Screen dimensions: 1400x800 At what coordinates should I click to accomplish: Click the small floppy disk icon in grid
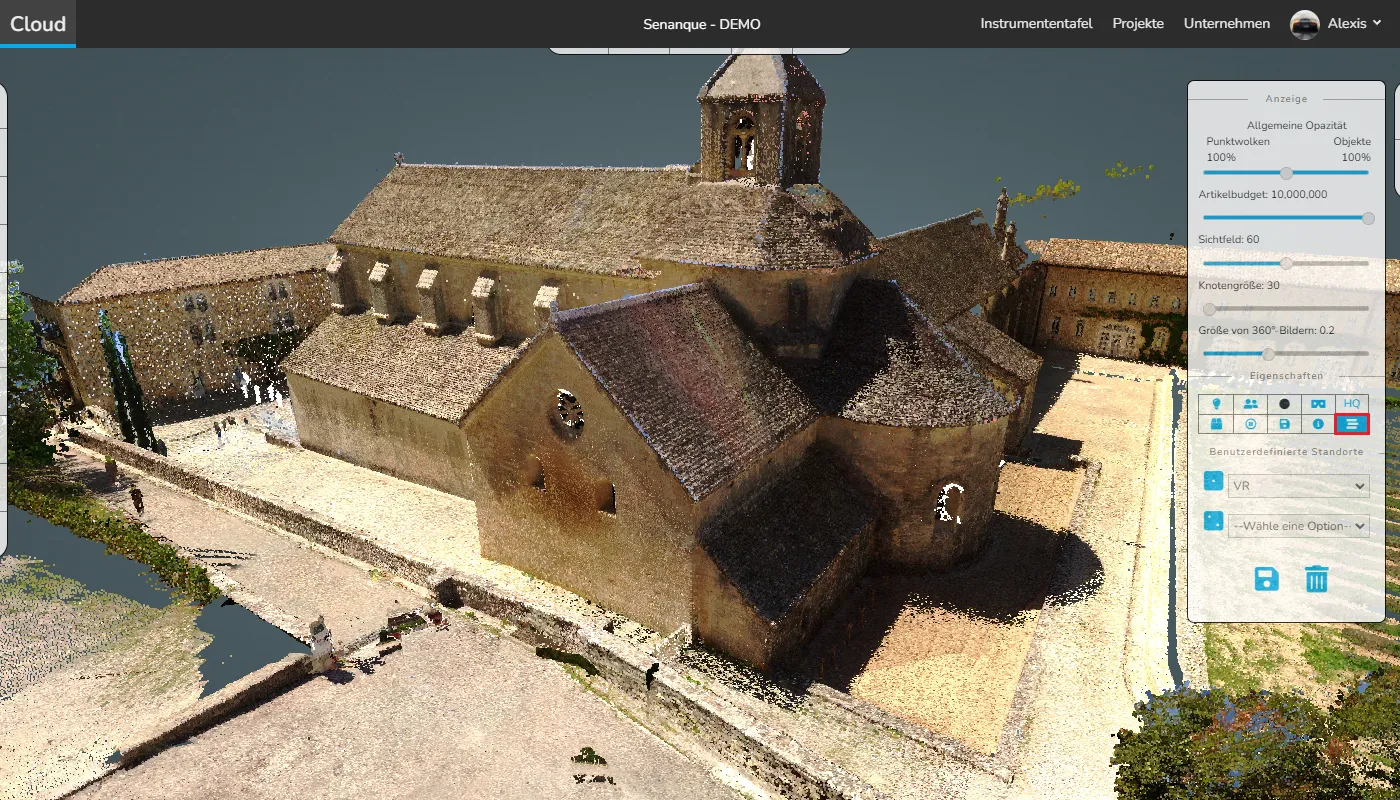coord(1284,424)
